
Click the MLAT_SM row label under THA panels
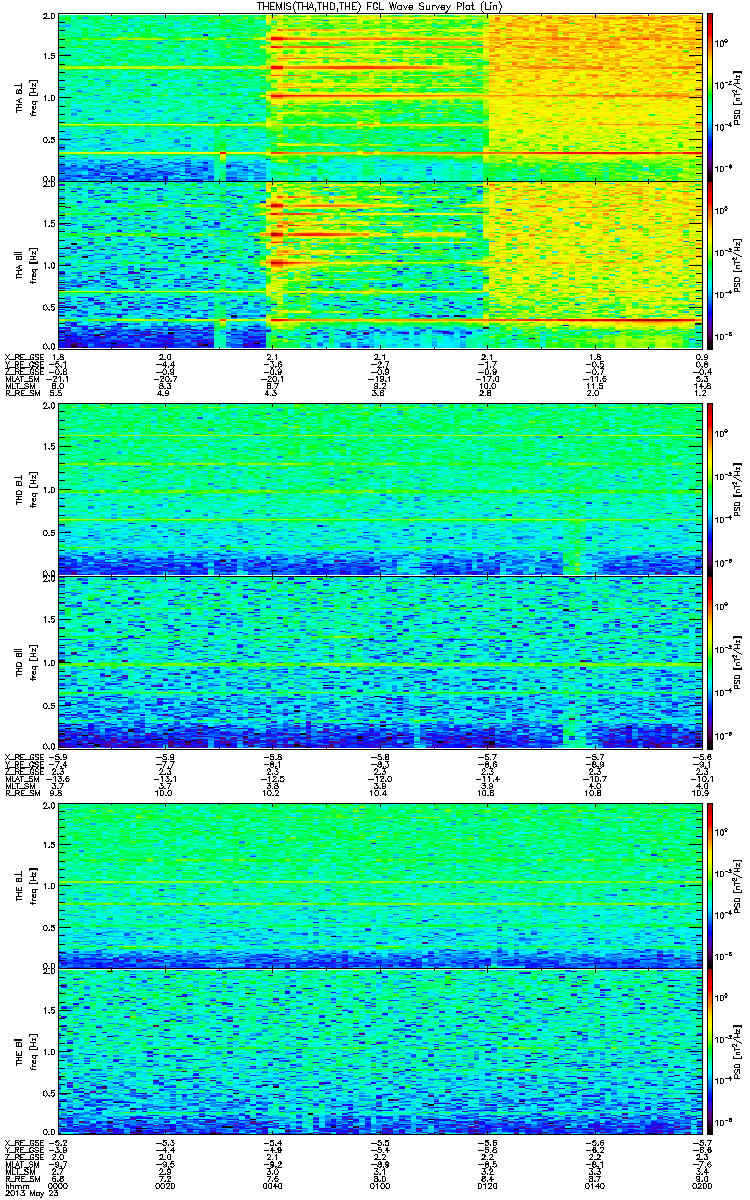(x=22, y=379)
